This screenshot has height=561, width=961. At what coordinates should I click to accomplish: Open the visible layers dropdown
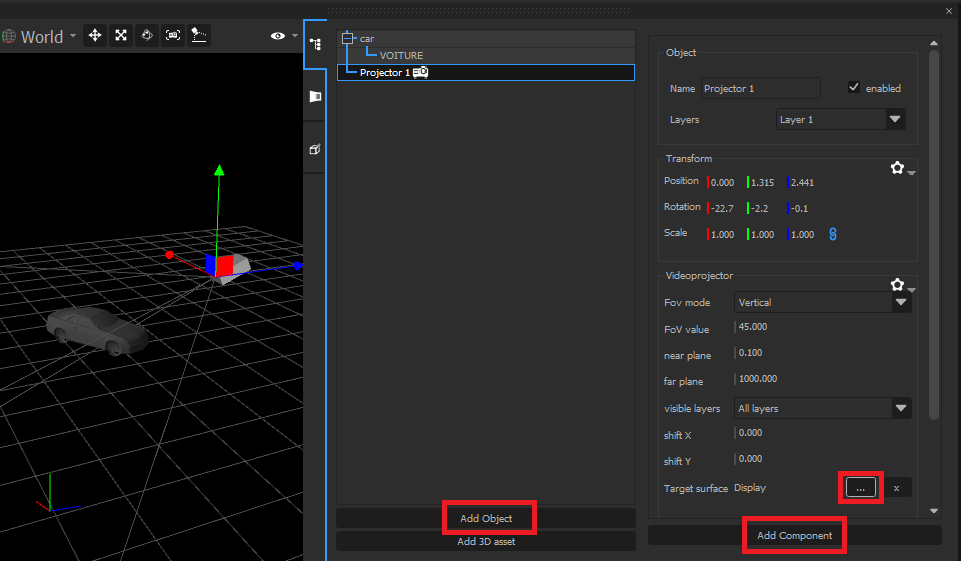821,408
